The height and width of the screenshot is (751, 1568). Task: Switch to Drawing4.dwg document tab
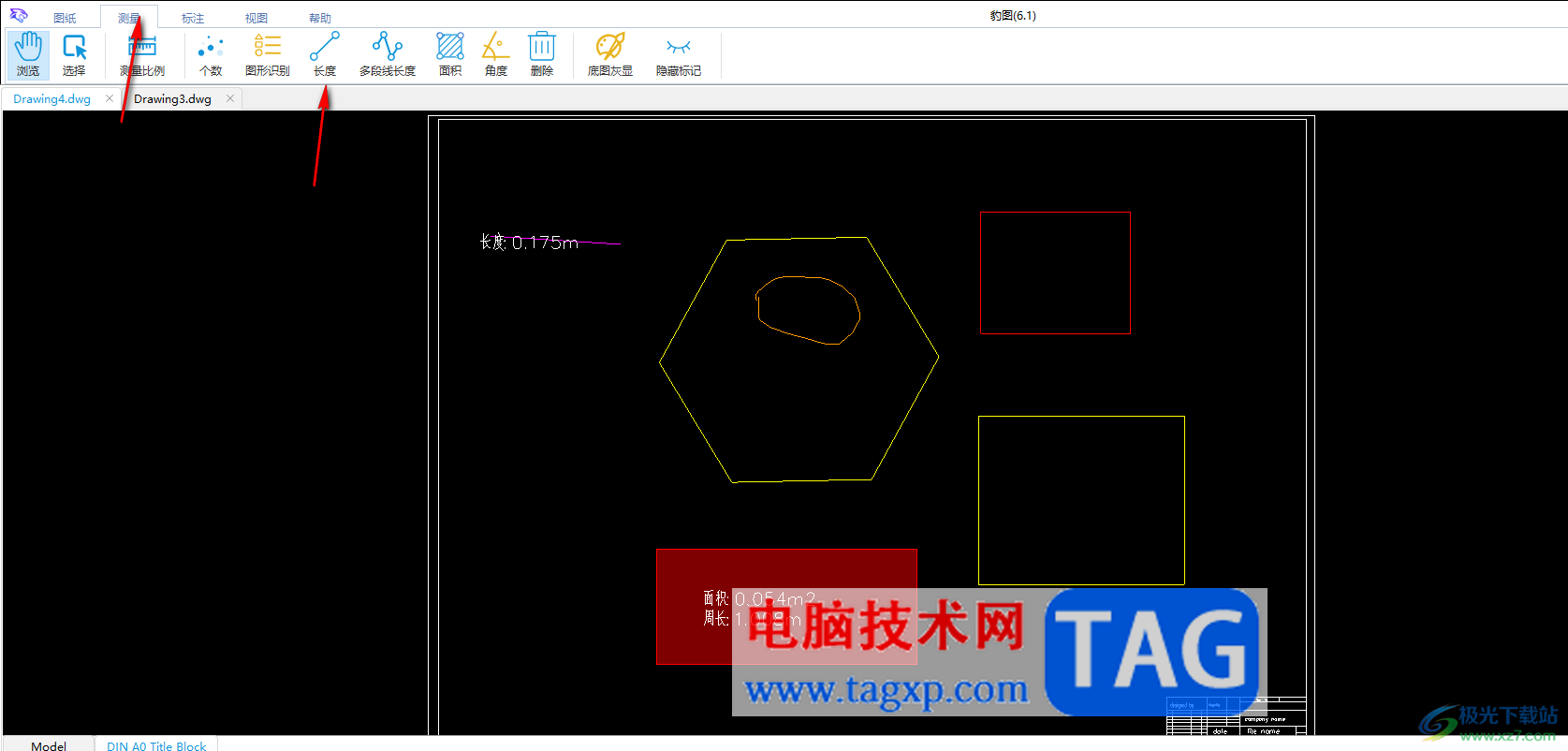pyautogui.click(x=52, y=98)
